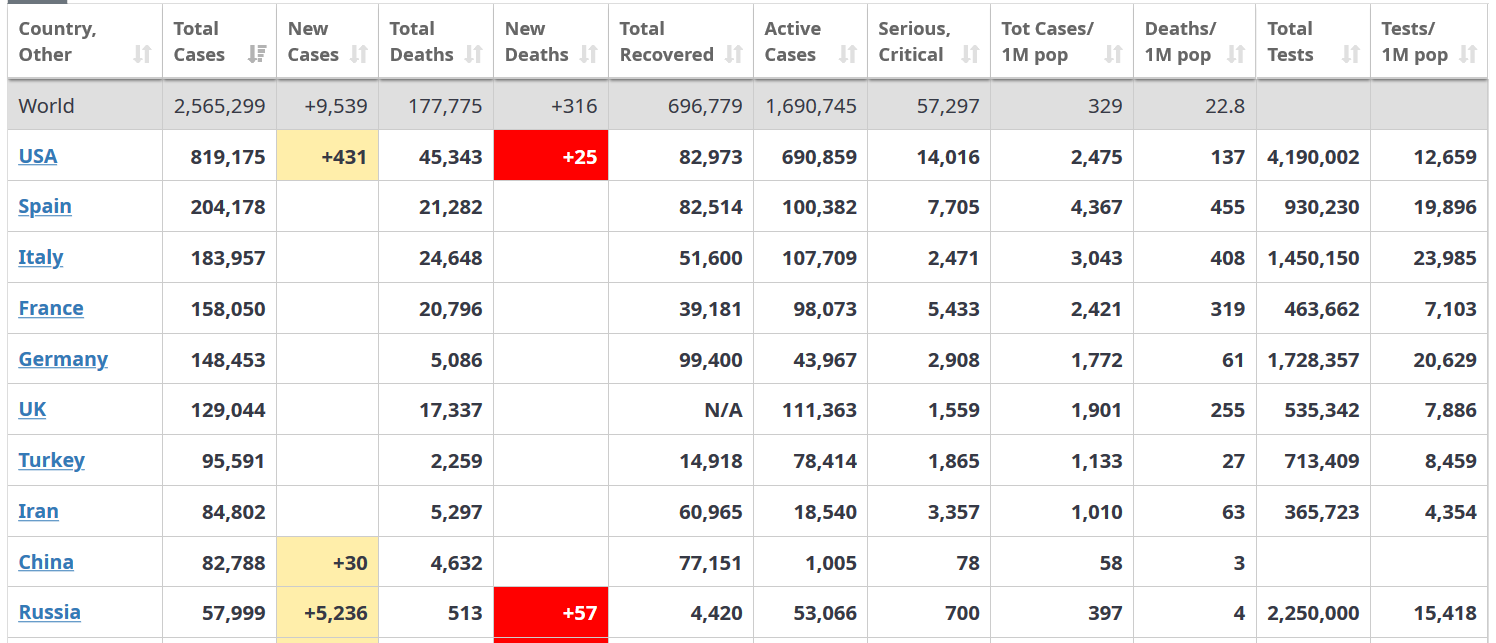The width and height of the screenshot is (1496, 643).
Task: Select UK active cases 111,363
Action: tap(819, 410)
